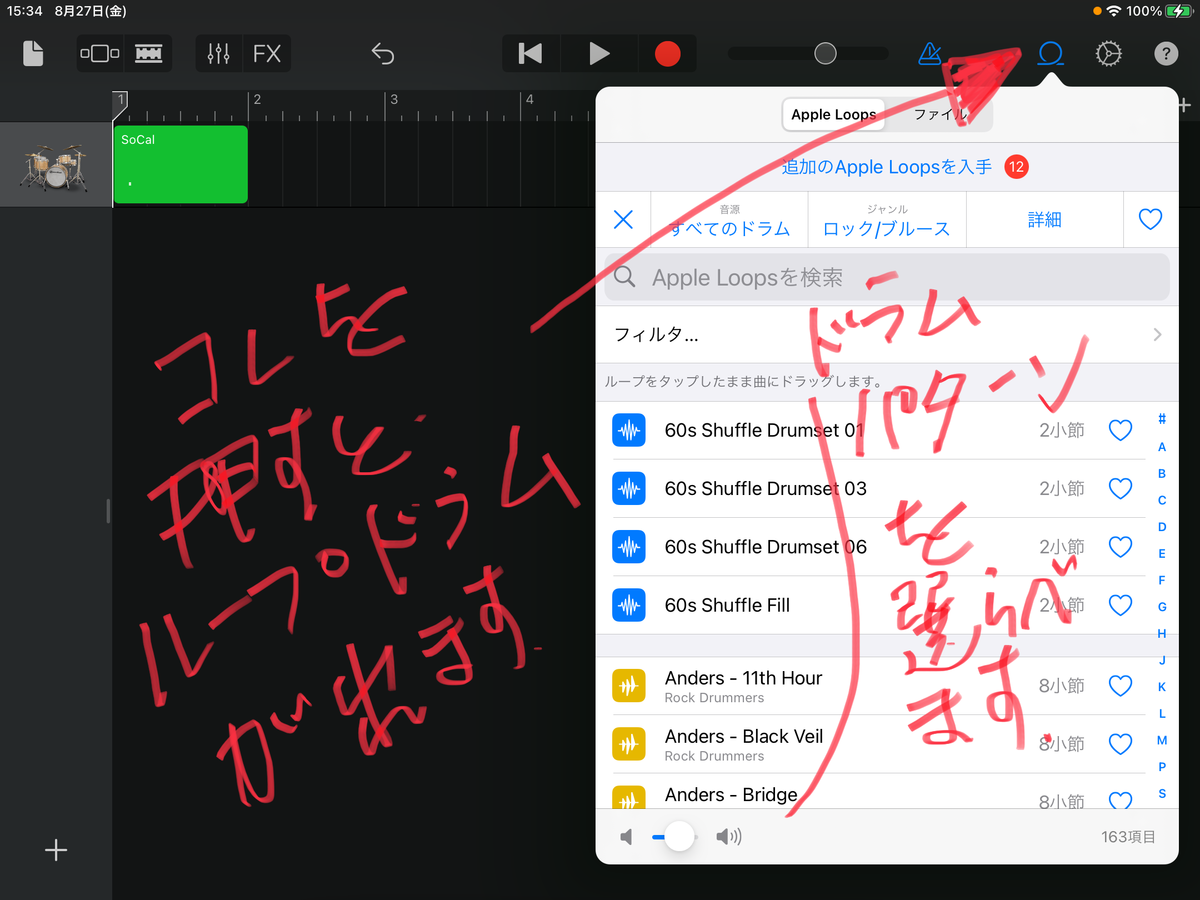Viewport: 1200px width, 900px height.
Task: Add a new track with plus button
Action: pyautogui.click(x=56, y=851)
